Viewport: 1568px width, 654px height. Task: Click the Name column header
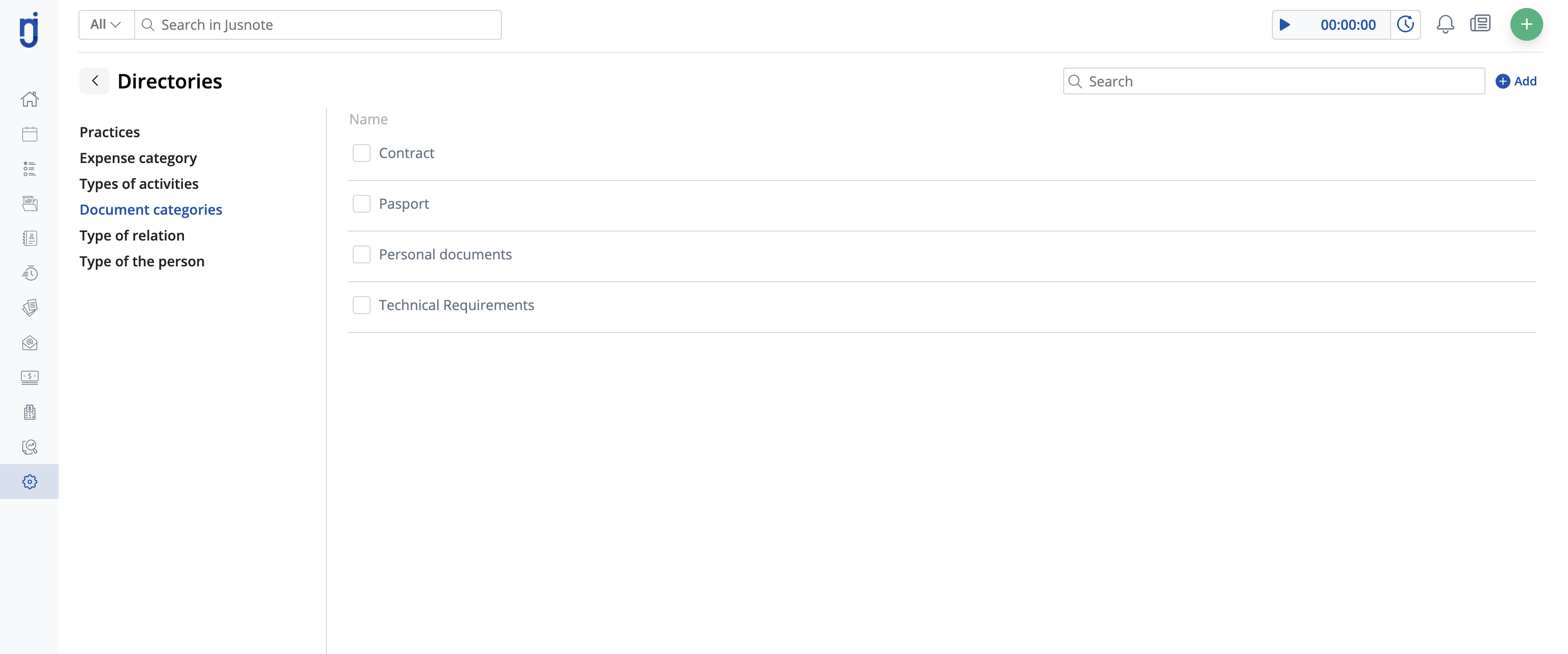click(368, 119)
